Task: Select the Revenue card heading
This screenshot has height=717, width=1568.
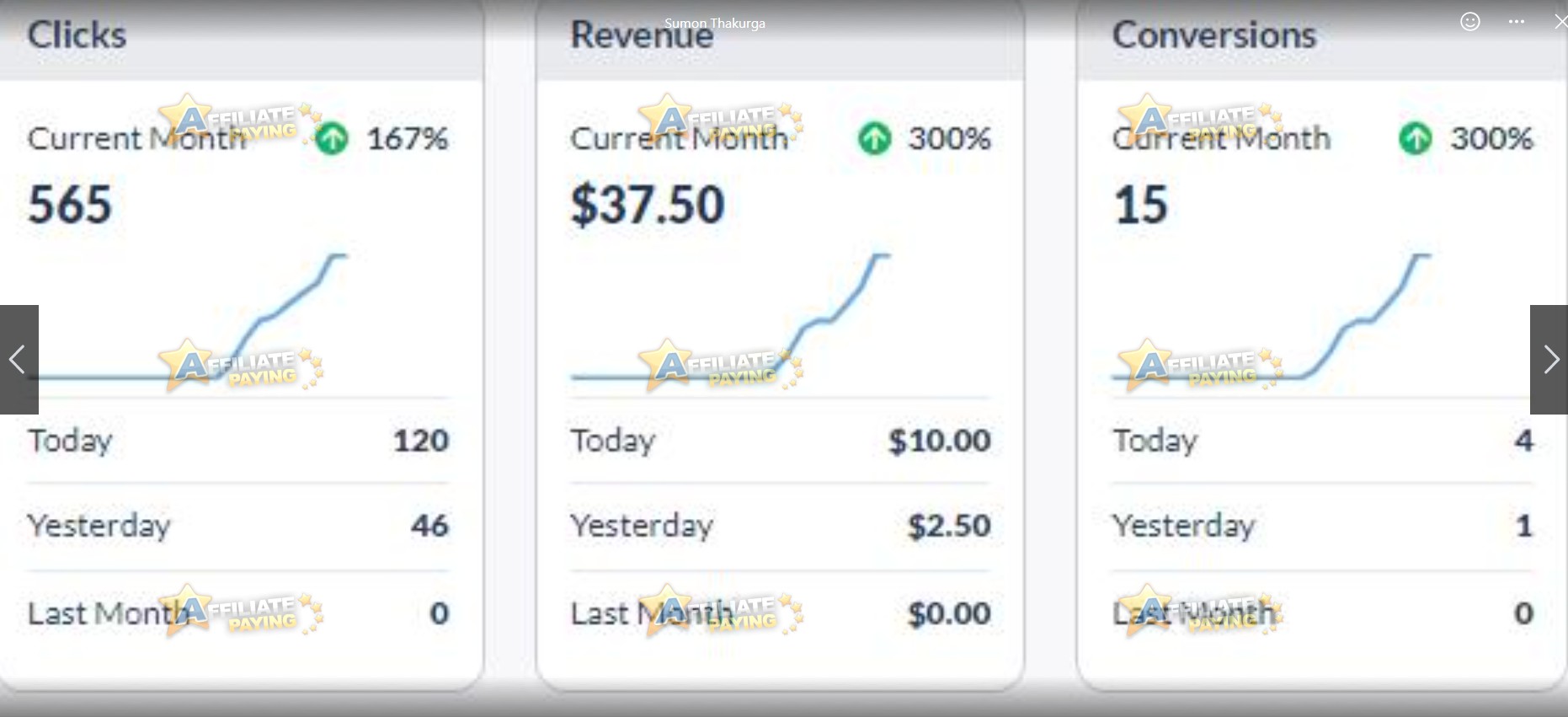Action: pos(642,35)
